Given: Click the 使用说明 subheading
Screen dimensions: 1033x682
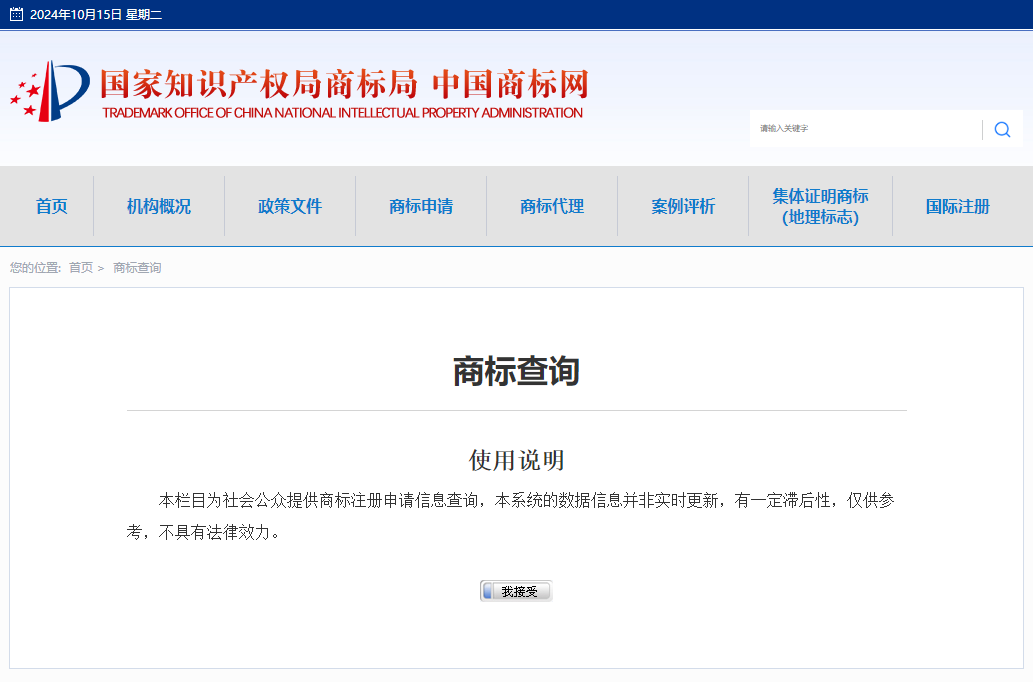Looking at the screenshot, I should (x=516, y=461).
